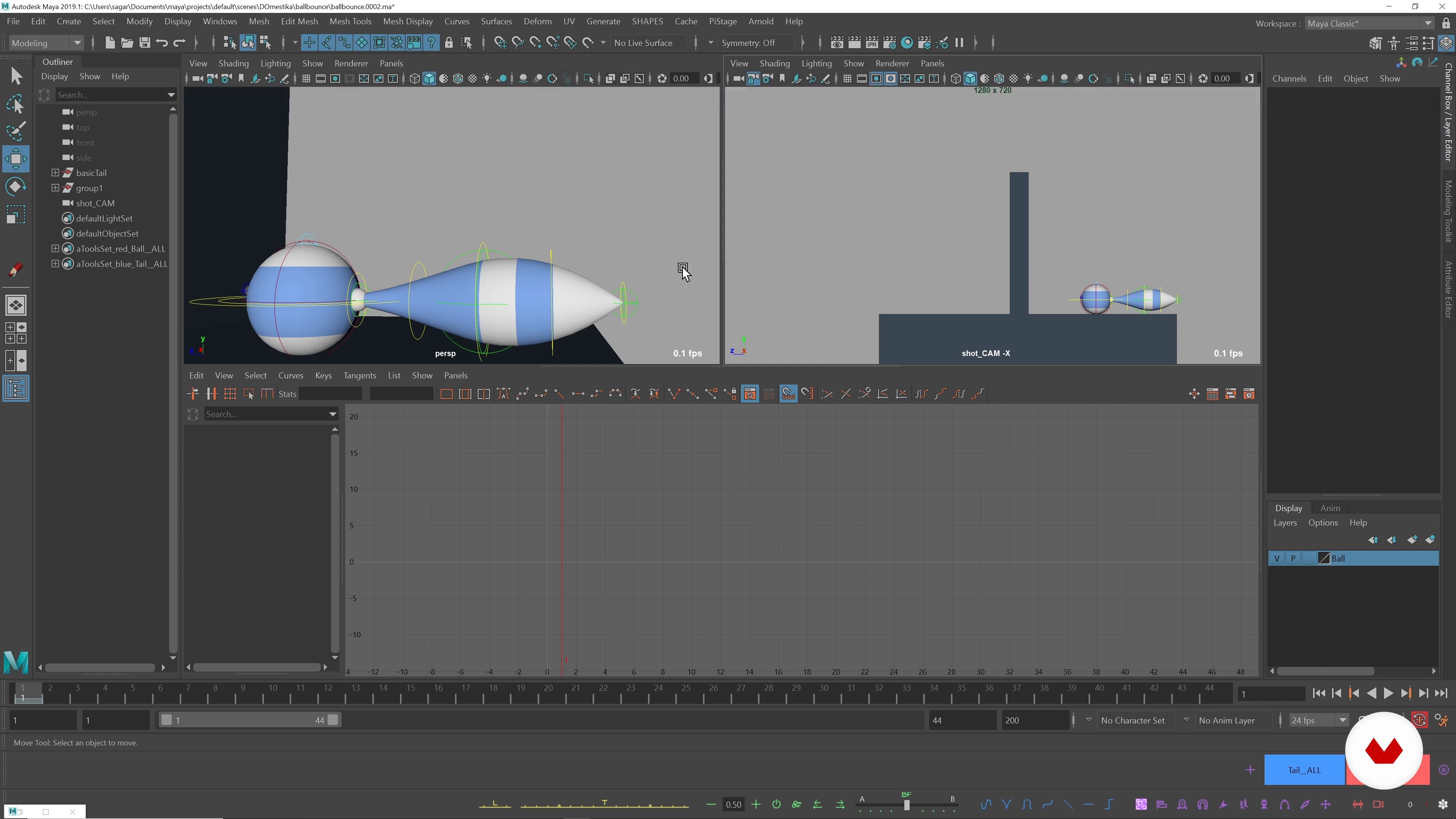Expand the group1 node in Outliner
This screenshot has height=819, width=1456.
pos(55,188)
